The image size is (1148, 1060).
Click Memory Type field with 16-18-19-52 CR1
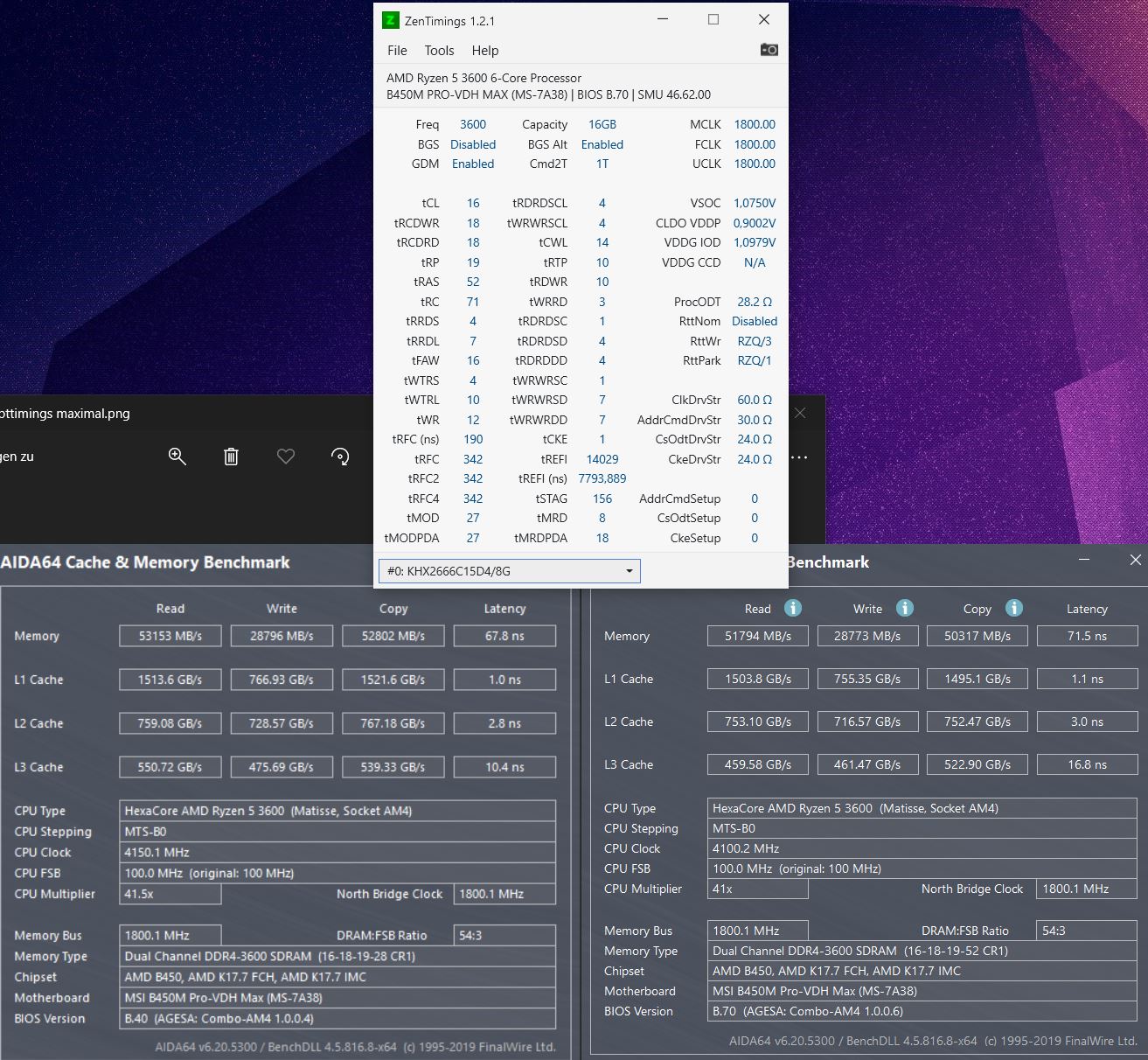point(922,951)
